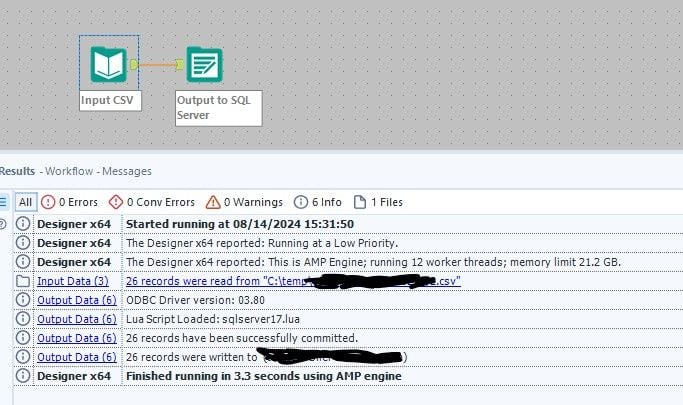Select 'Designer x64' in Started running row
Viewport: 683px width, 405px height.
tap(74, 224)
